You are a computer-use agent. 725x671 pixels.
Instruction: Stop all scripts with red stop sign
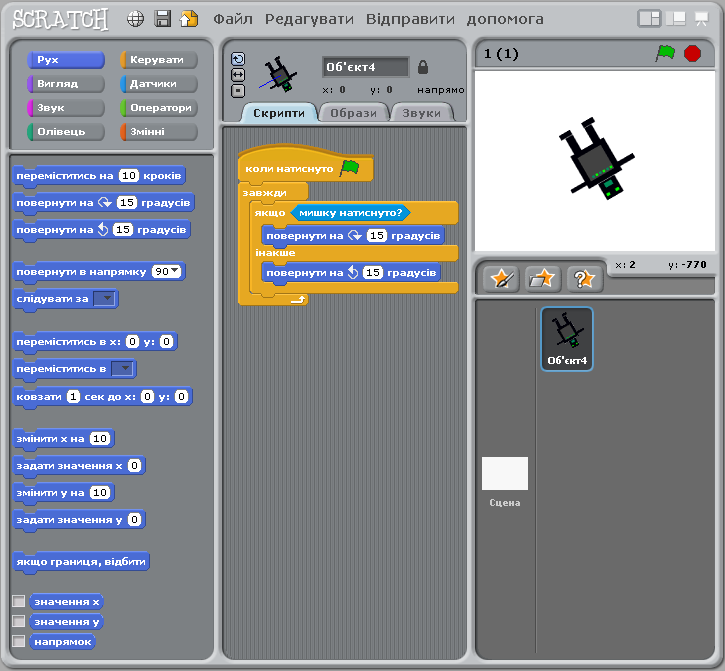tap(692, 53)
